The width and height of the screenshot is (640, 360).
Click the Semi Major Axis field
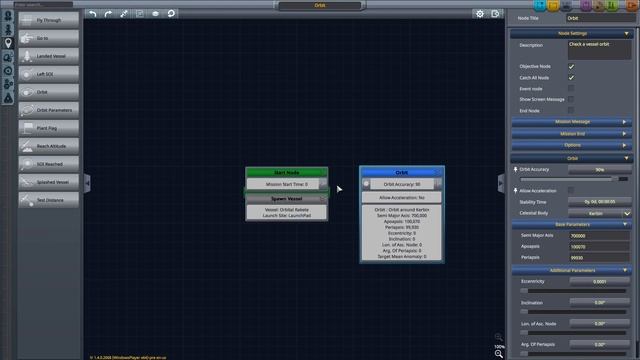pos(600,236)
